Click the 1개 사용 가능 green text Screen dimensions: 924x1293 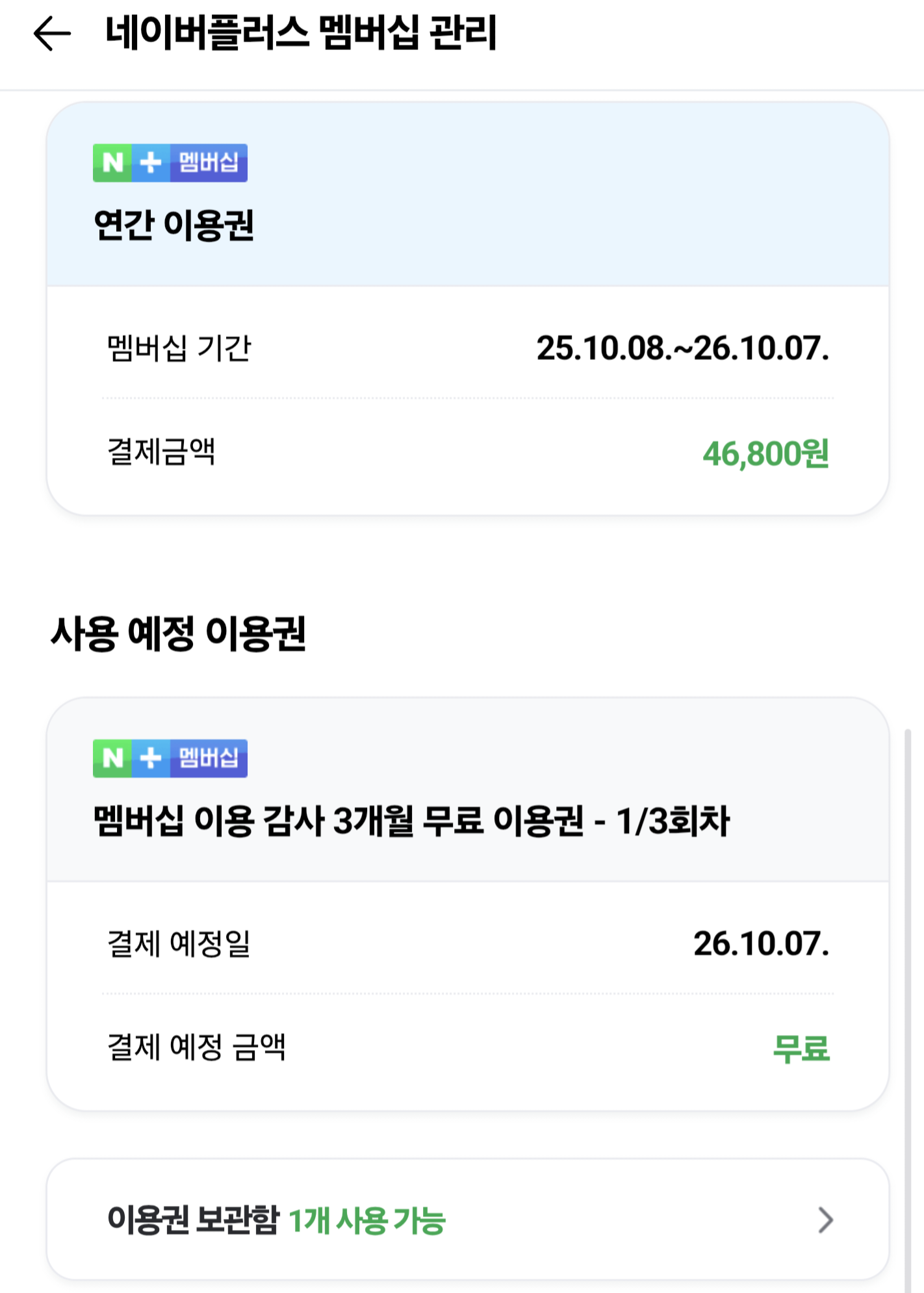pos(367,1221)
